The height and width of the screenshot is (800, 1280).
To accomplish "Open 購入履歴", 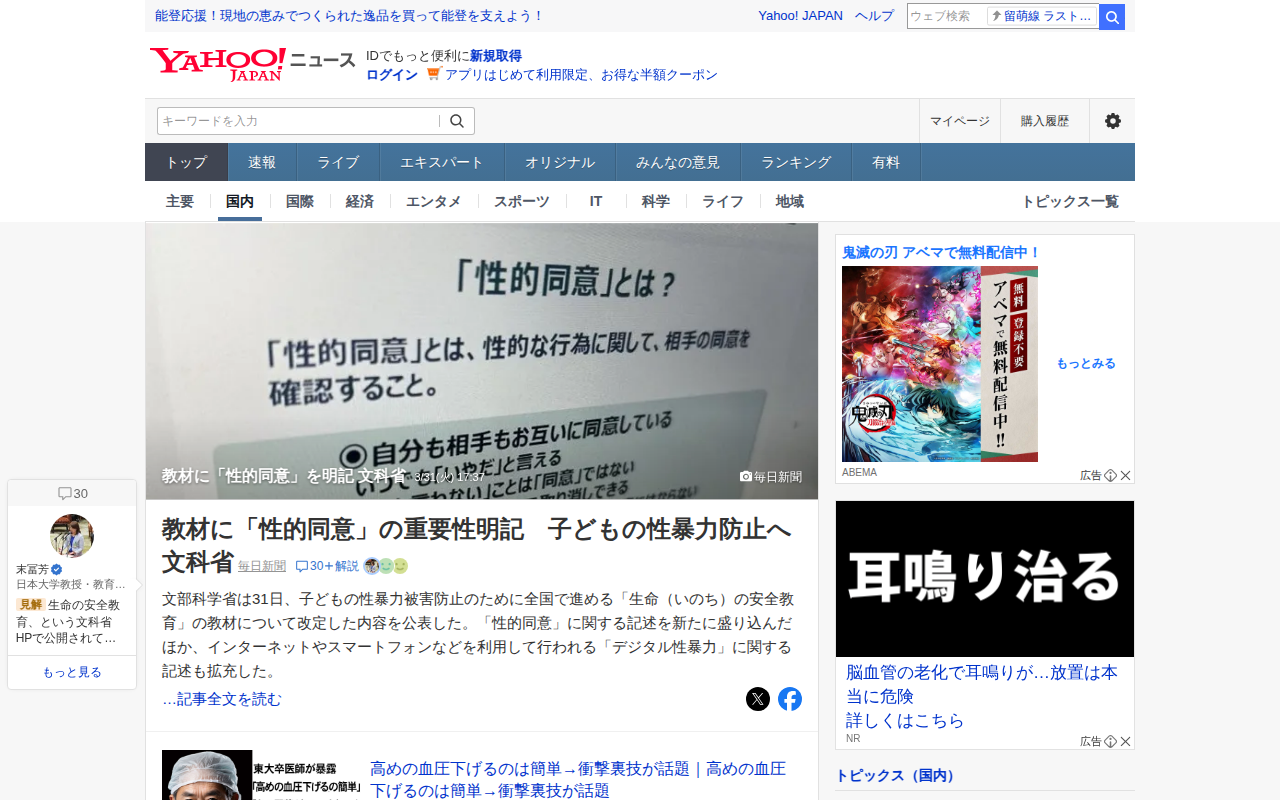I will point(1045,121).
